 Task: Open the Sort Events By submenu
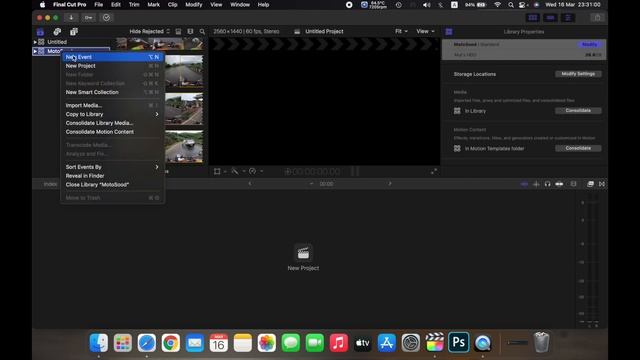click(112, 167)
